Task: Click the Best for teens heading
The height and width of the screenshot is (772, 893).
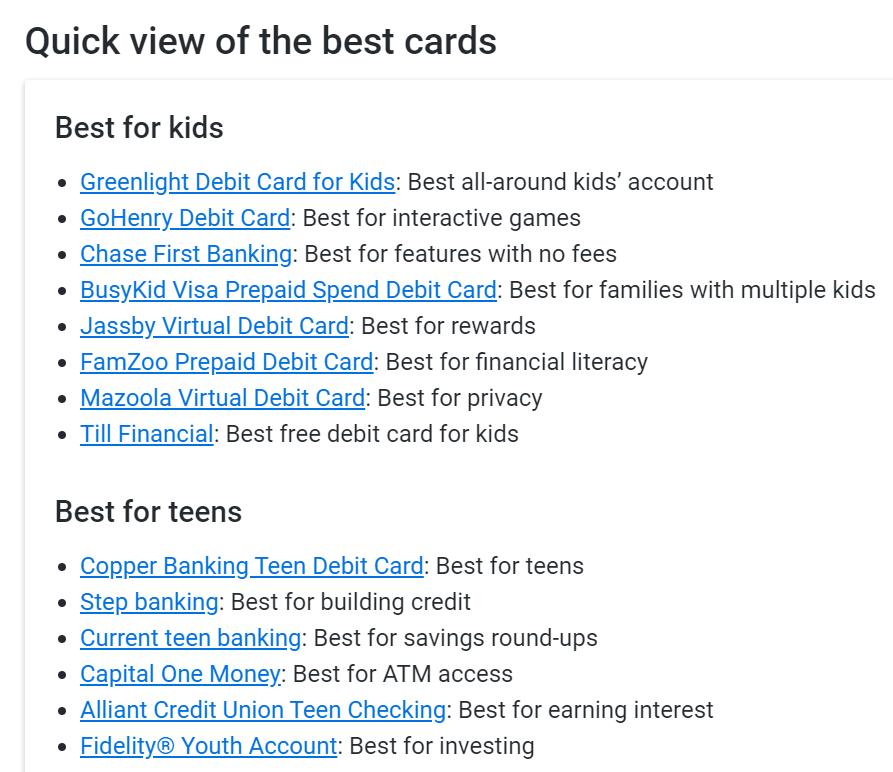Action: (x=149, y=511)
